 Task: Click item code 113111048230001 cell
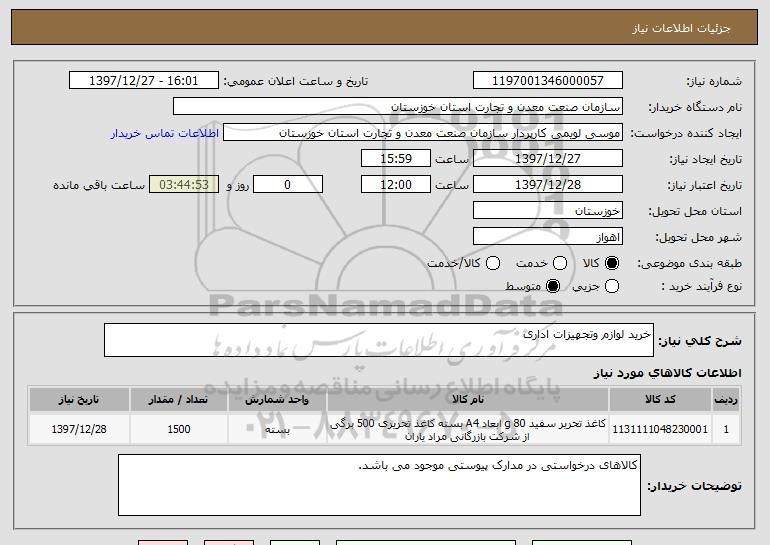660,429
